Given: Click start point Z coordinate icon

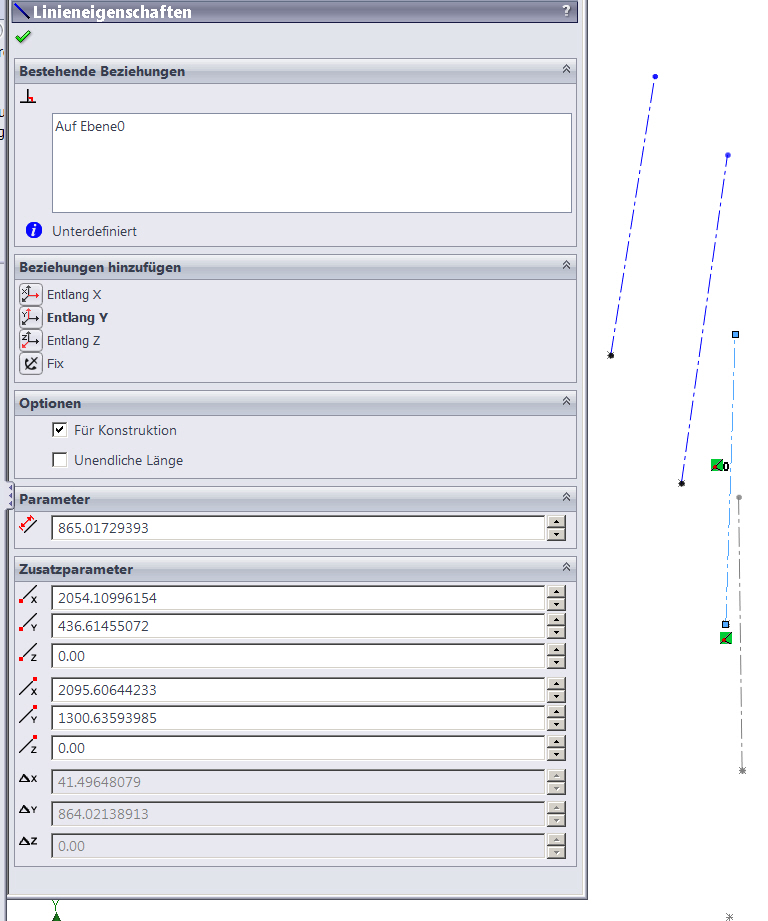Looking at the screenshot, I should click(28, 653).
